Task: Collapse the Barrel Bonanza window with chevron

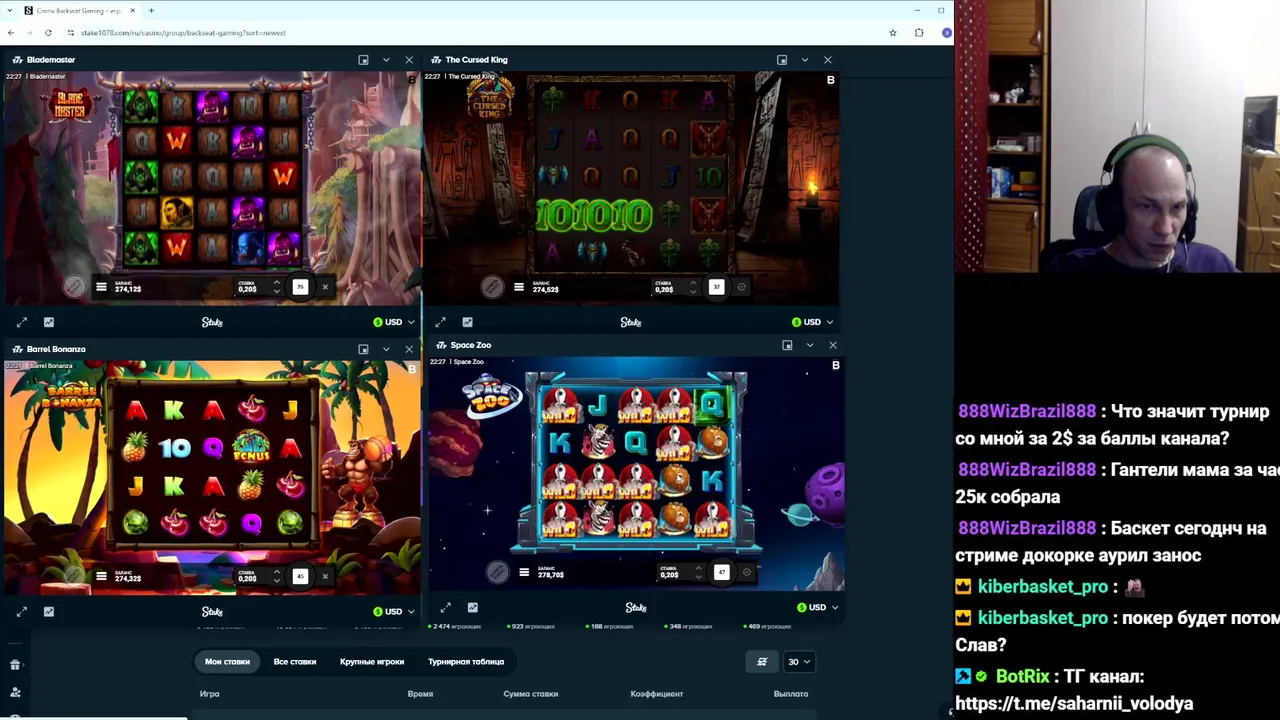Action: coord(386,349)
